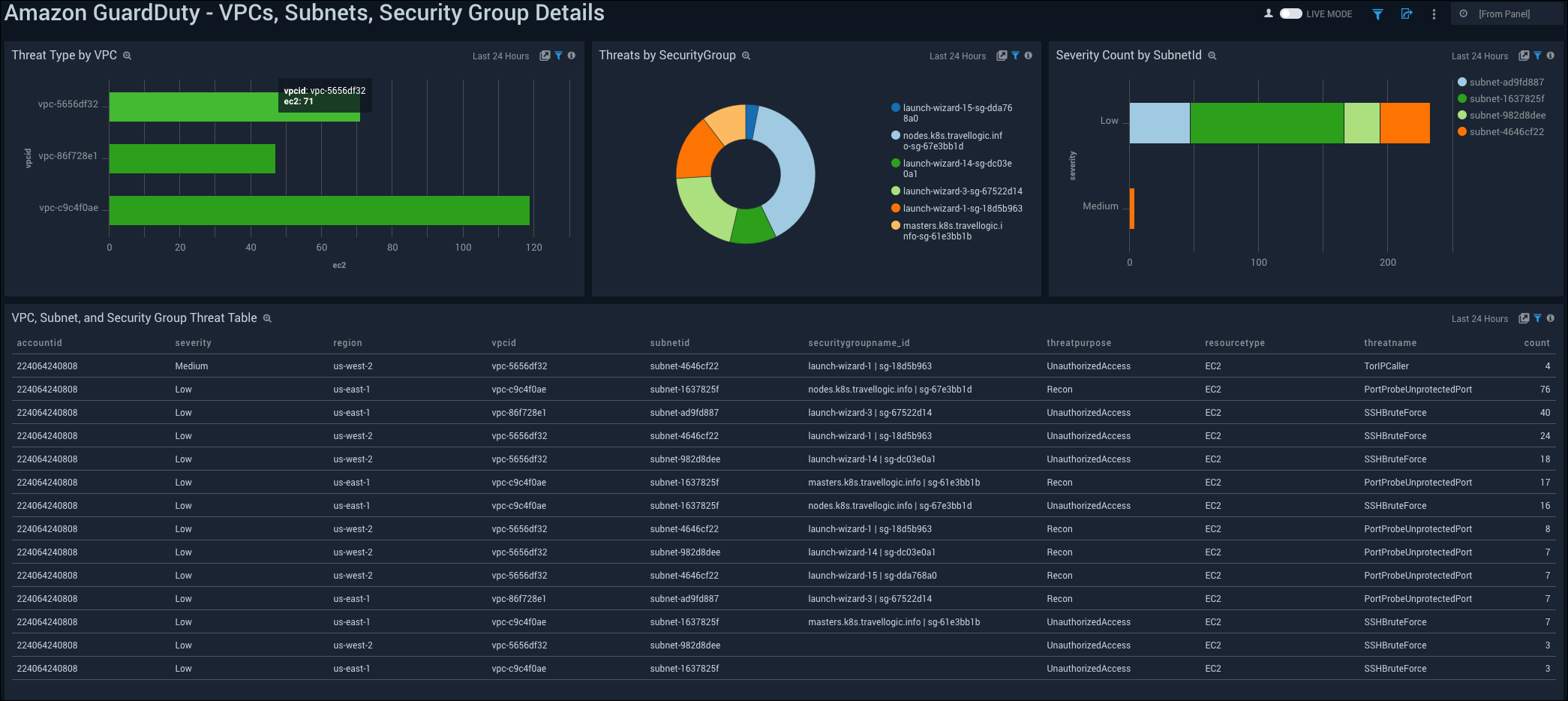
Task: Sort the table by the count column
Action: 1536,342
